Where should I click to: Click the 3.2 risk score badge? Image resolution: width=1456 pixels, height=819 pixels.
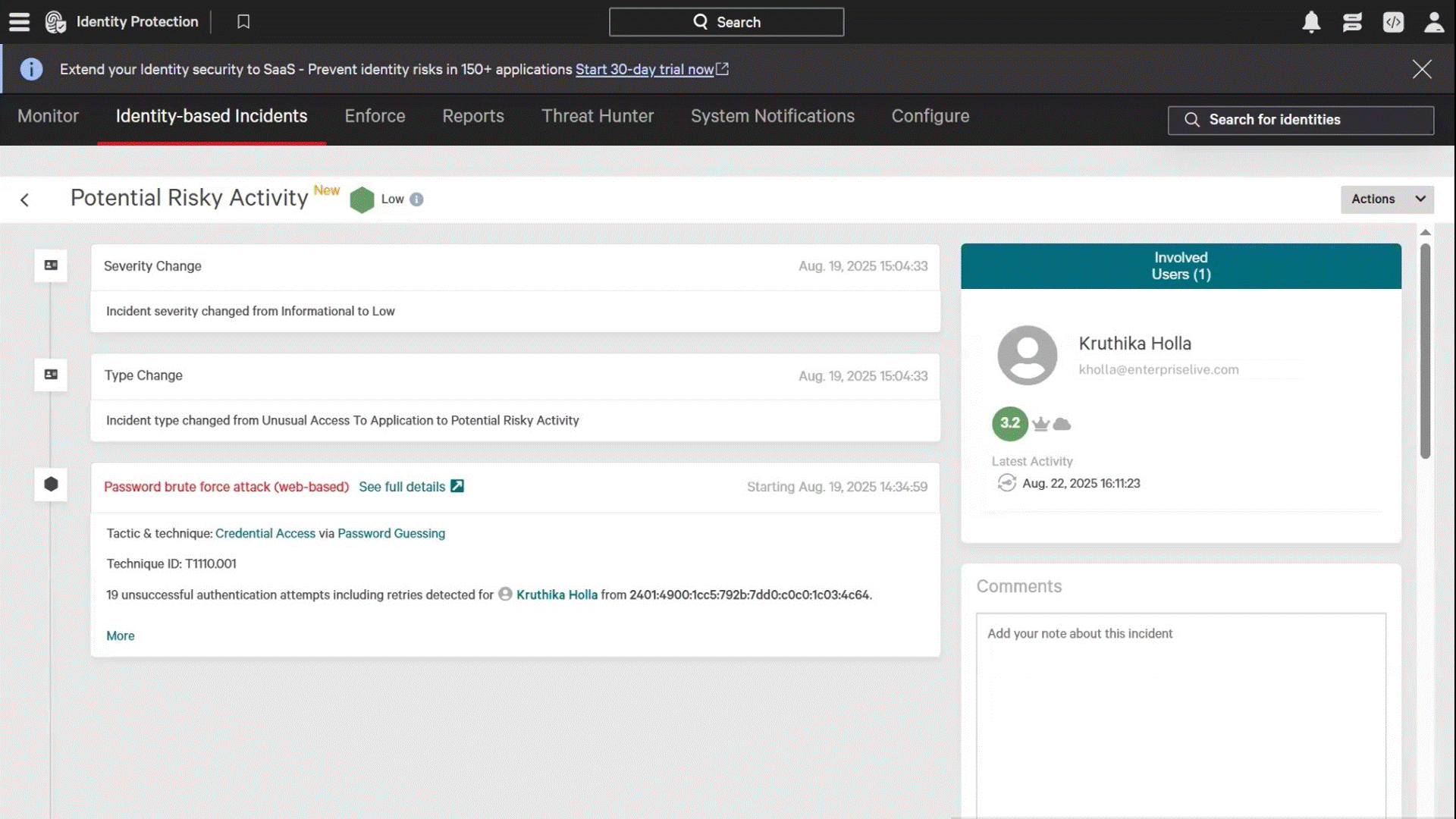coord(1009,423)
